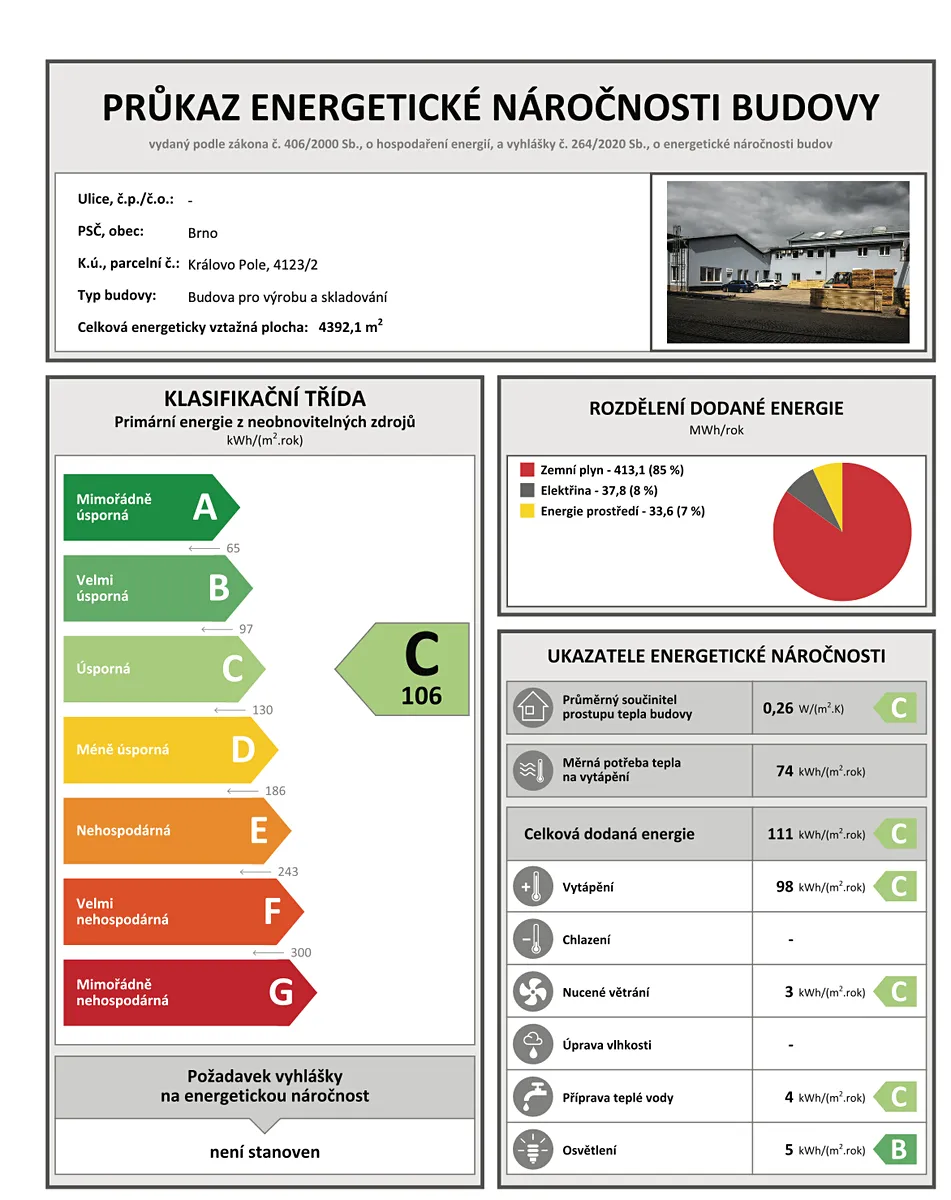Click the Příprava teplé vody tap icon
Viewport: 951px width, 1200px height.
(x=533, y=1097)
